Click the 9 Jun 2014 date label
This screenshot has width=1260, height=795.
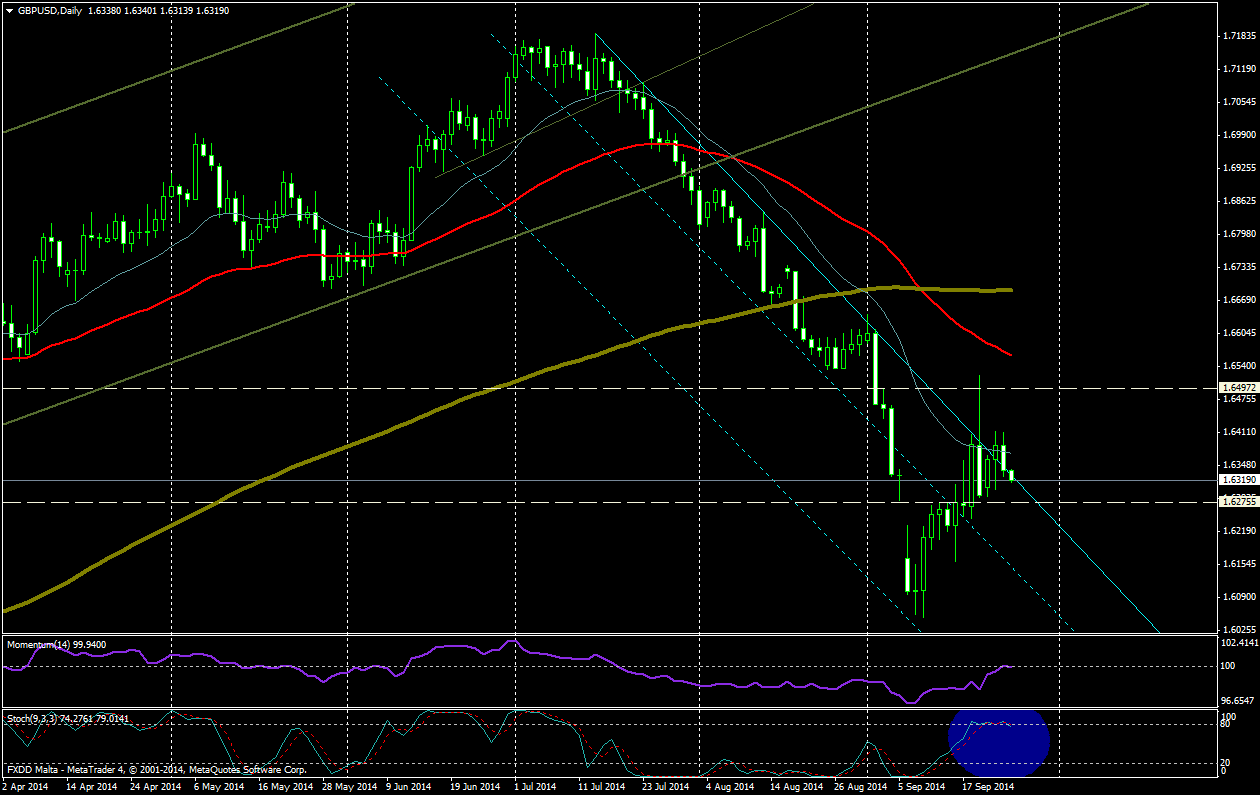point(407,787)
